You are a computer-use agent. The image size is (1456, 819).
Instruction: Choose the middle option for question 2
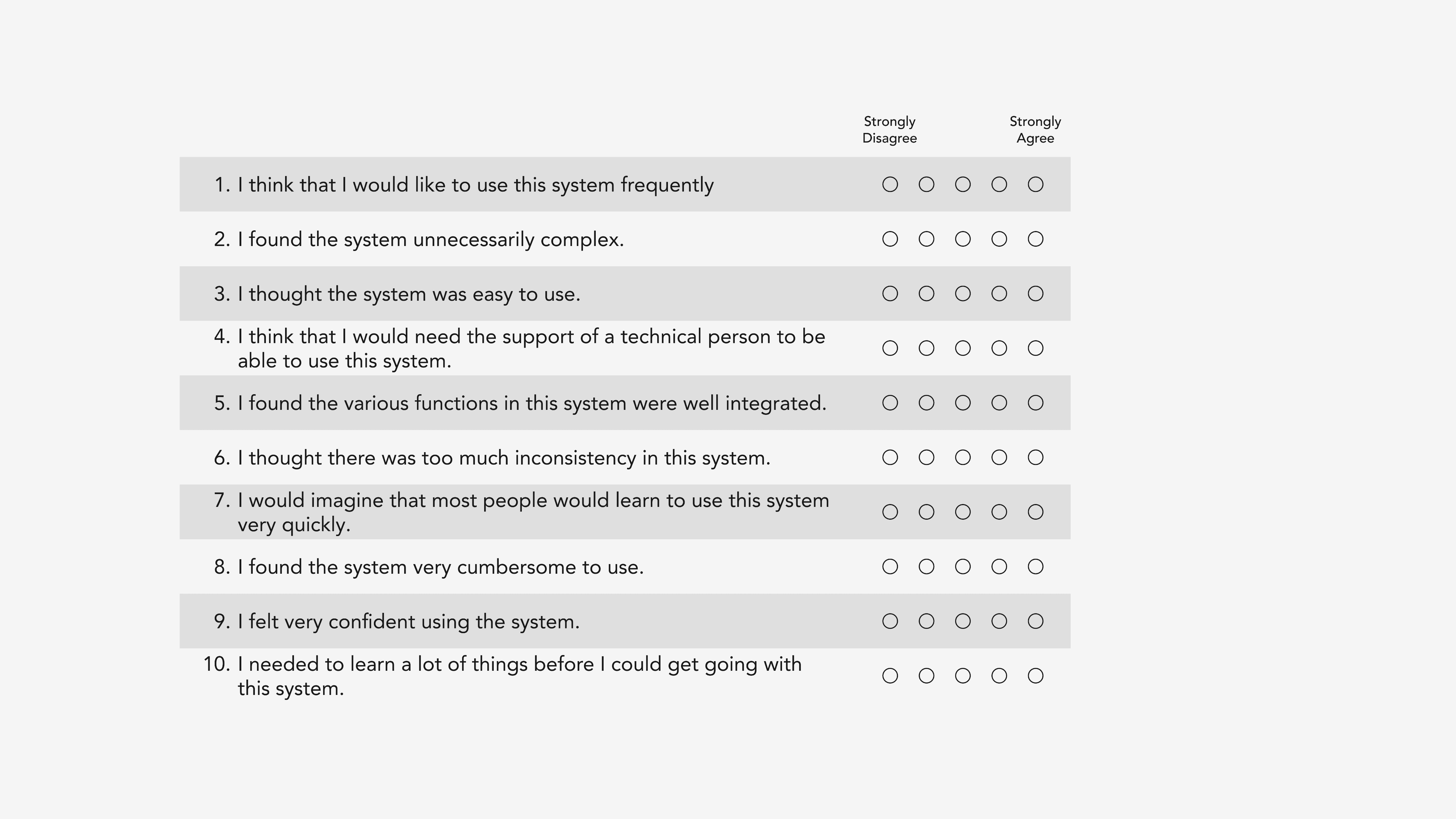pyautogui.click(x=963, y=239)
